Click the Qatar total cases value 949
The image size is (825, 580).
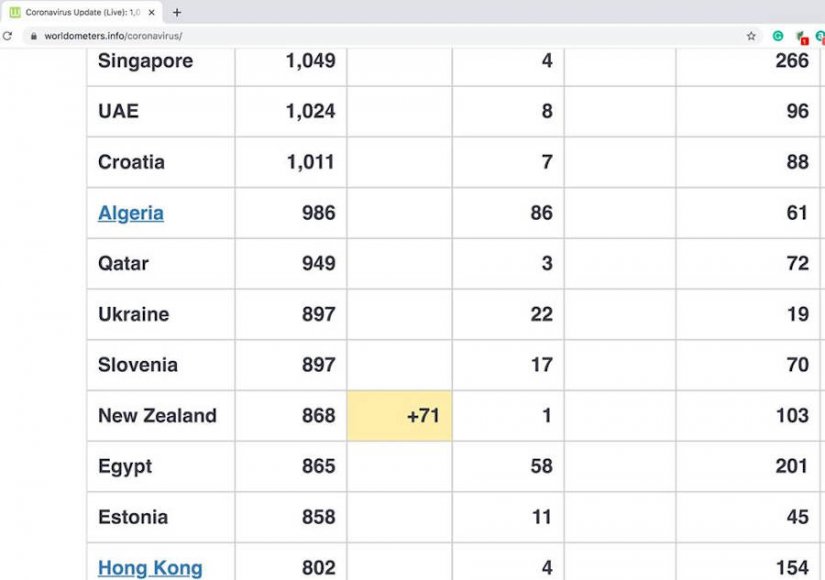[x=318, y=264]
